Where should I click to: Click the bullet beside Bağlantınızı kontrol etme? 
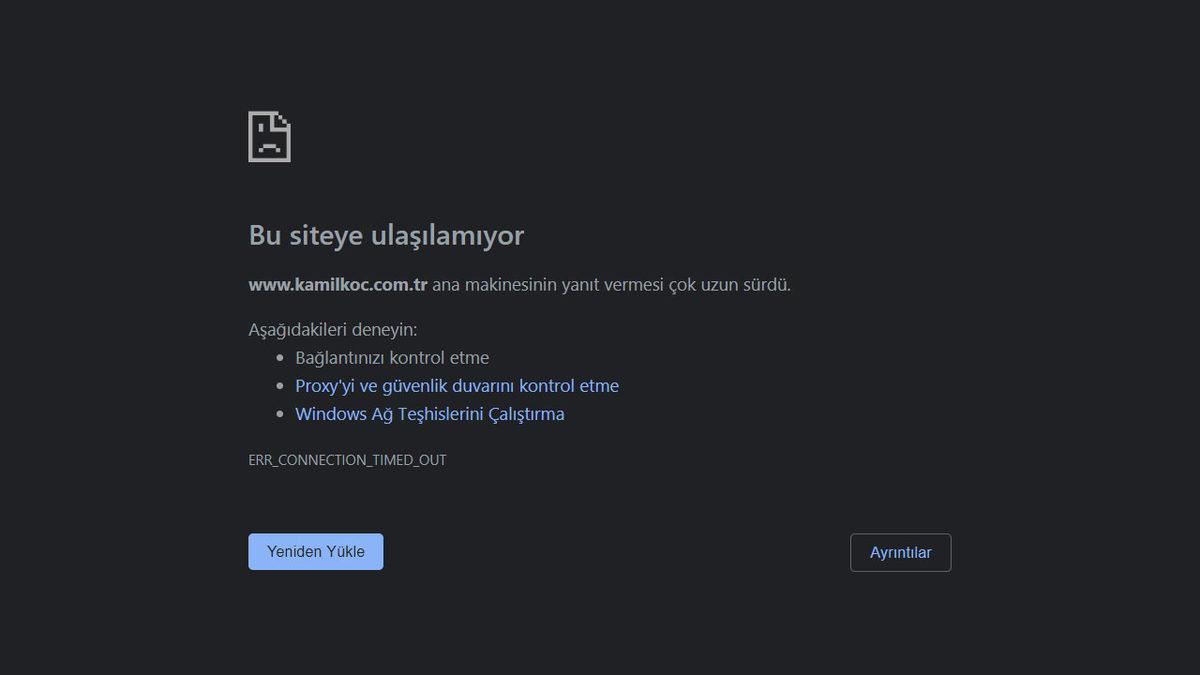coord(279,357)
